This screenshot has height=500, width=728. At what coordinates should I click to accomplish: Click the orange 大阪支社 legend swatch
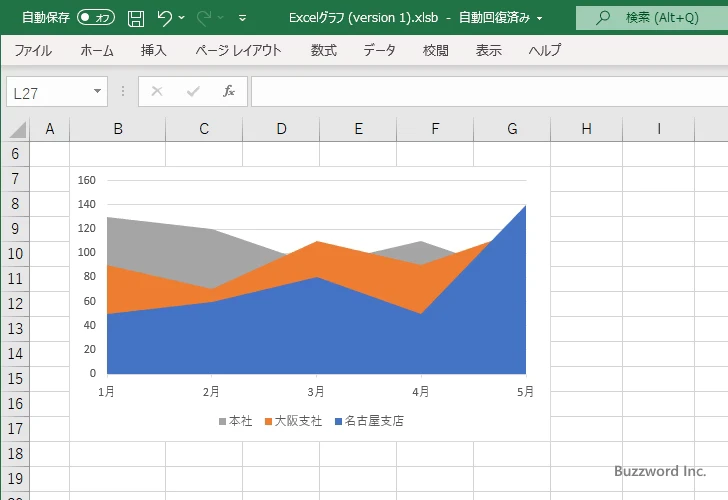tap(268, 422)
